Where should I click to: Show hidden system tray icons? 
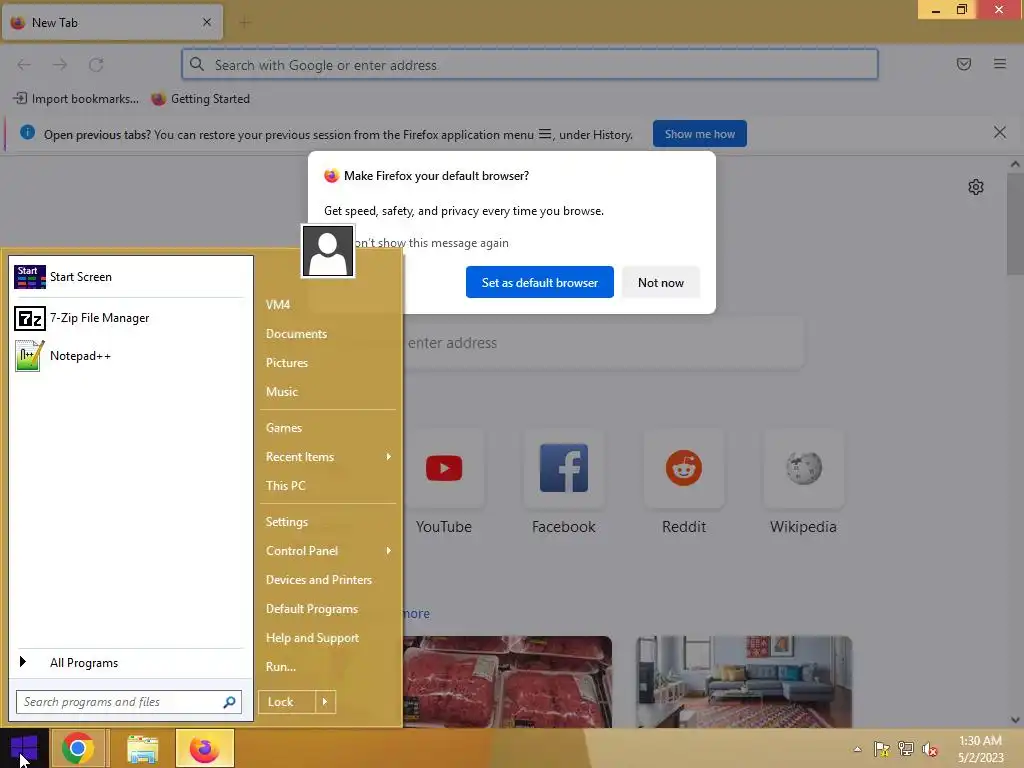click(x=857, y=749)
